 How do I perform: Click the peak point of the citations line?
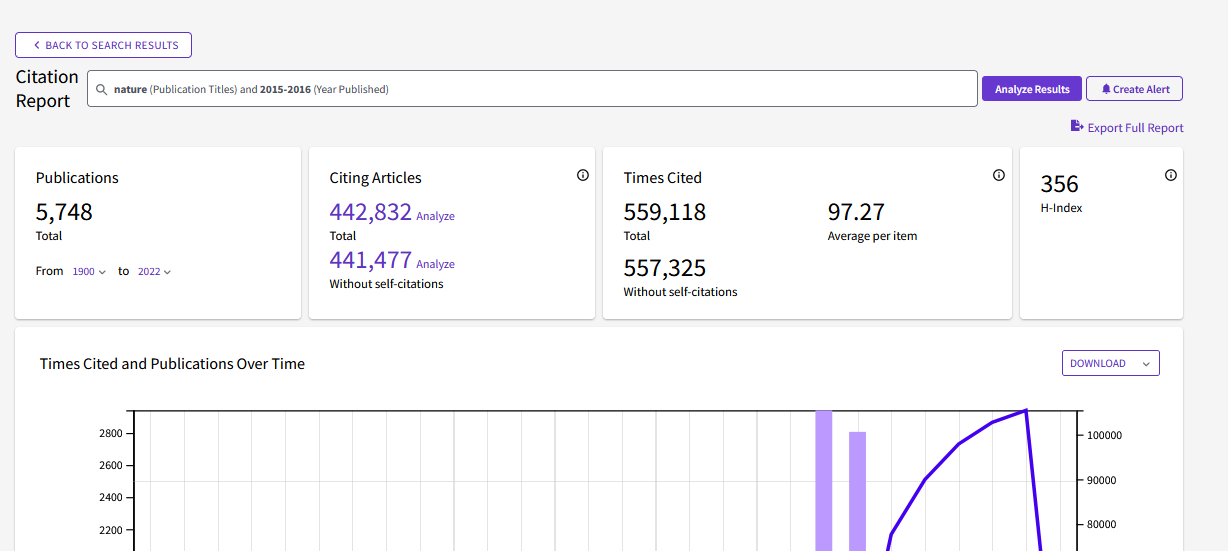pos(1026,410)
